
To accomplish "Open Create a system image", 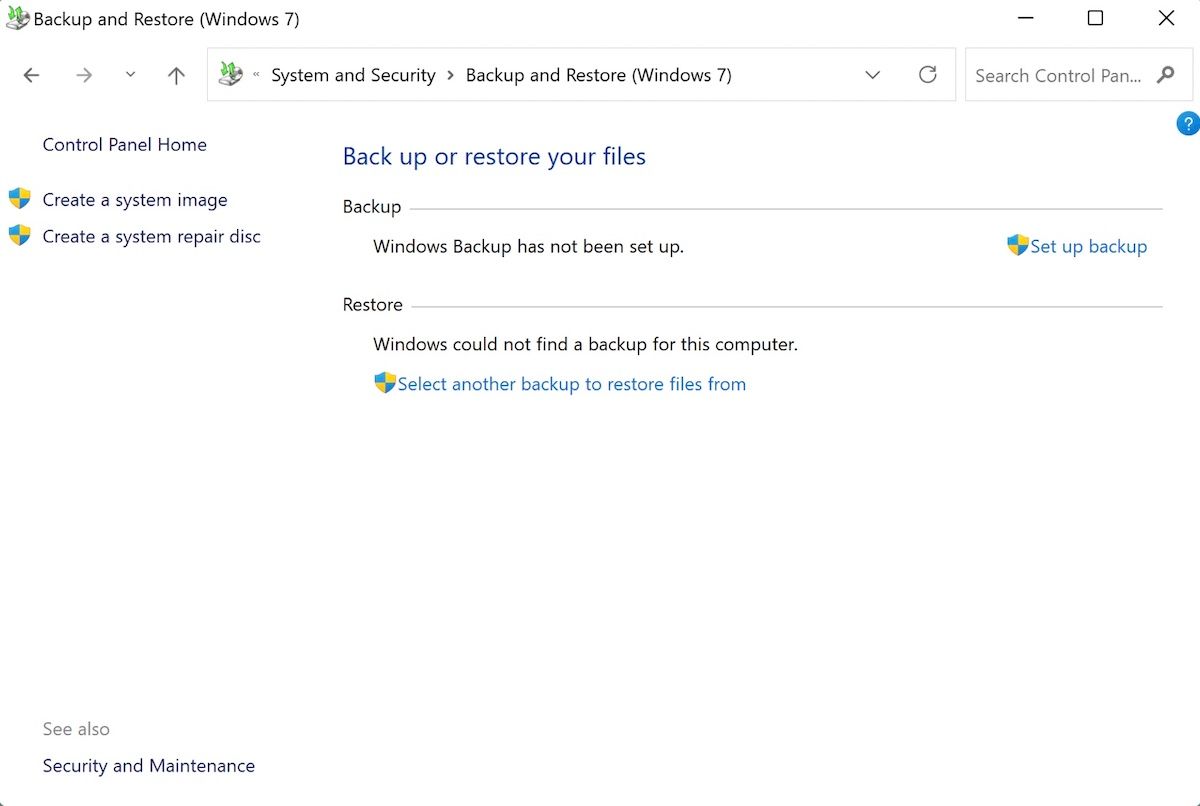I will tap(134, 199).
